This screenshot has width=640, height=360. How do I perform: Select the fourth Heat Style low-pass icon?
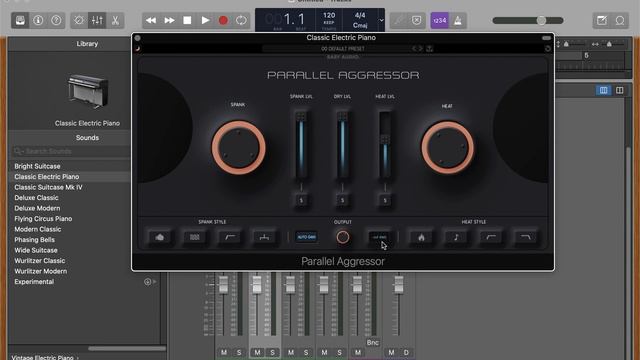(526, 237)
